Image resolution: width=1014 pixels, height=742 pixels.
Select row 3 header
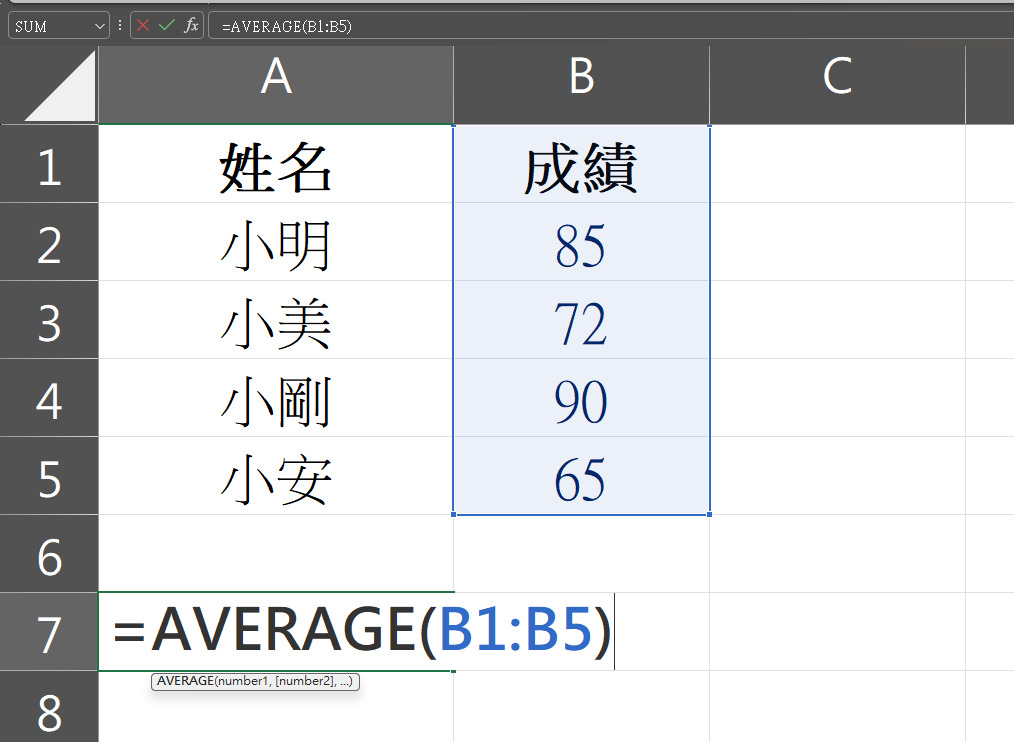point(49,320)
